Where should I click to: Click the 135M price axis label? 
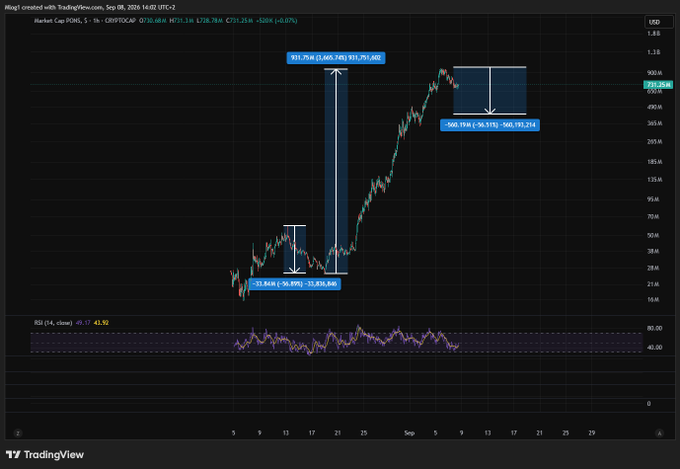(654, 180)
